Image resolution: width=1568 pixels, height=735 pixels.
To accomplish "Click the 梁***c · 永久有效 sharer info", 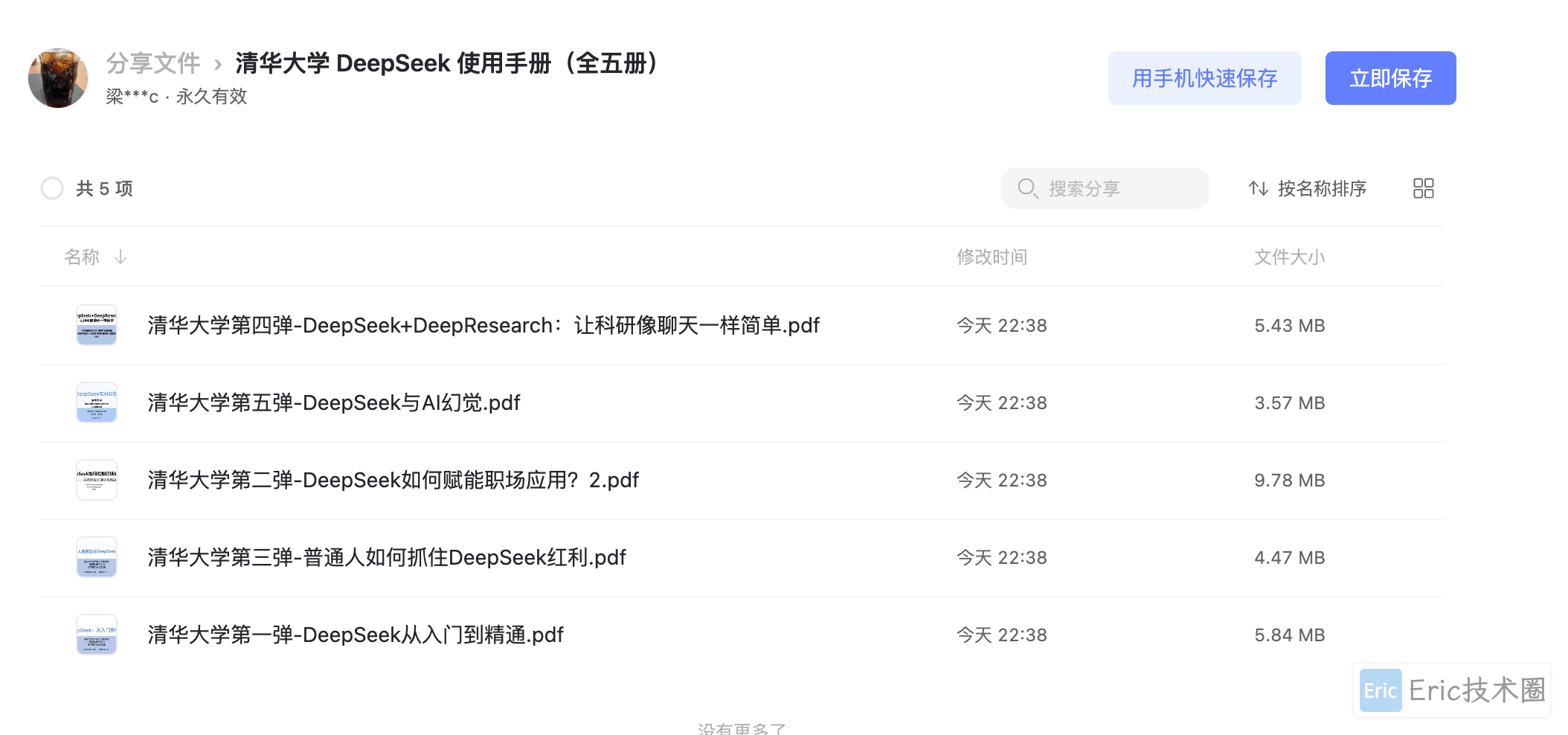I will [176, 96].
